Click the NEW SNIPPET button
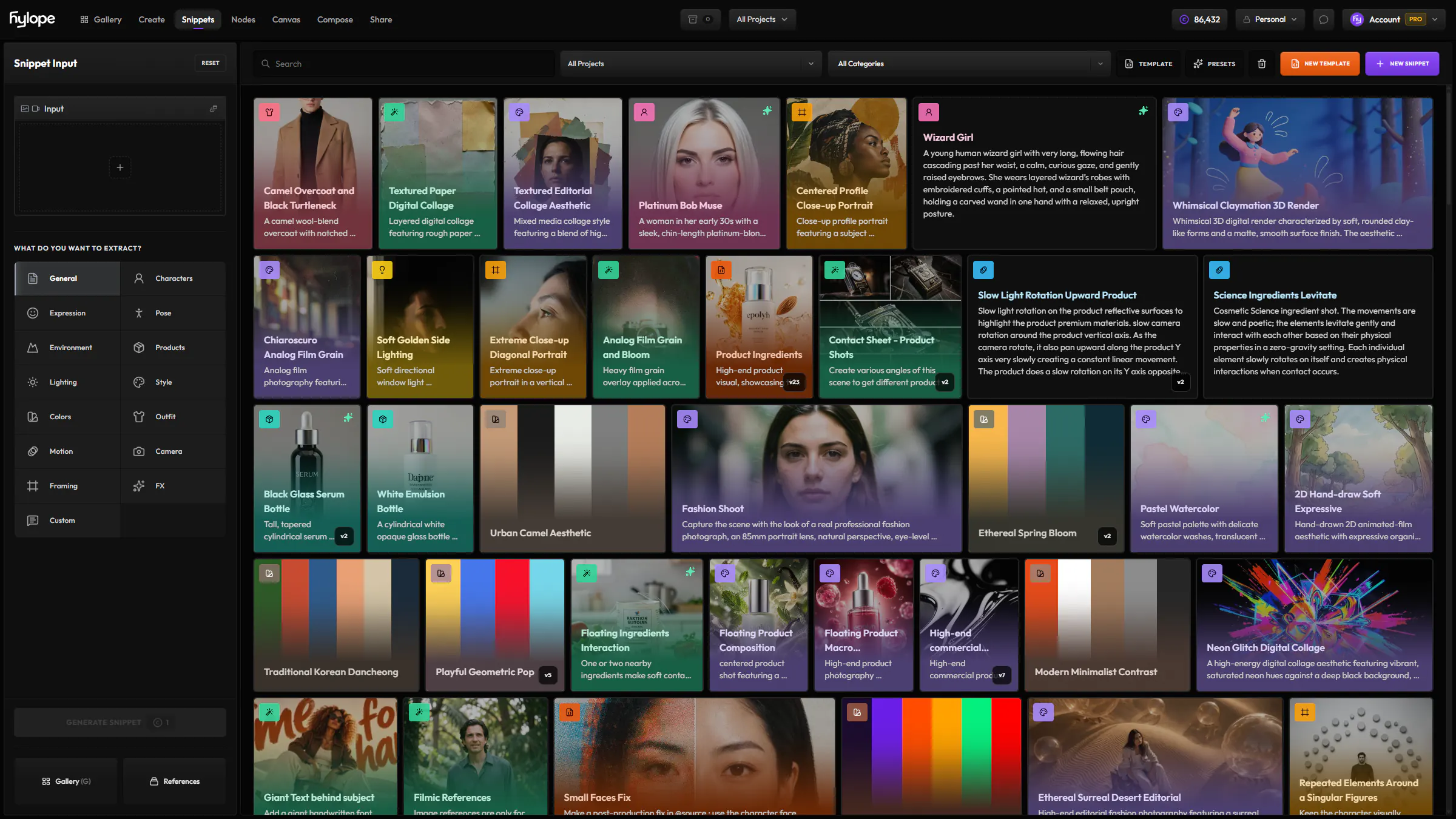The height and width of the screenshot is (819, 1456). coord(1402,64)
